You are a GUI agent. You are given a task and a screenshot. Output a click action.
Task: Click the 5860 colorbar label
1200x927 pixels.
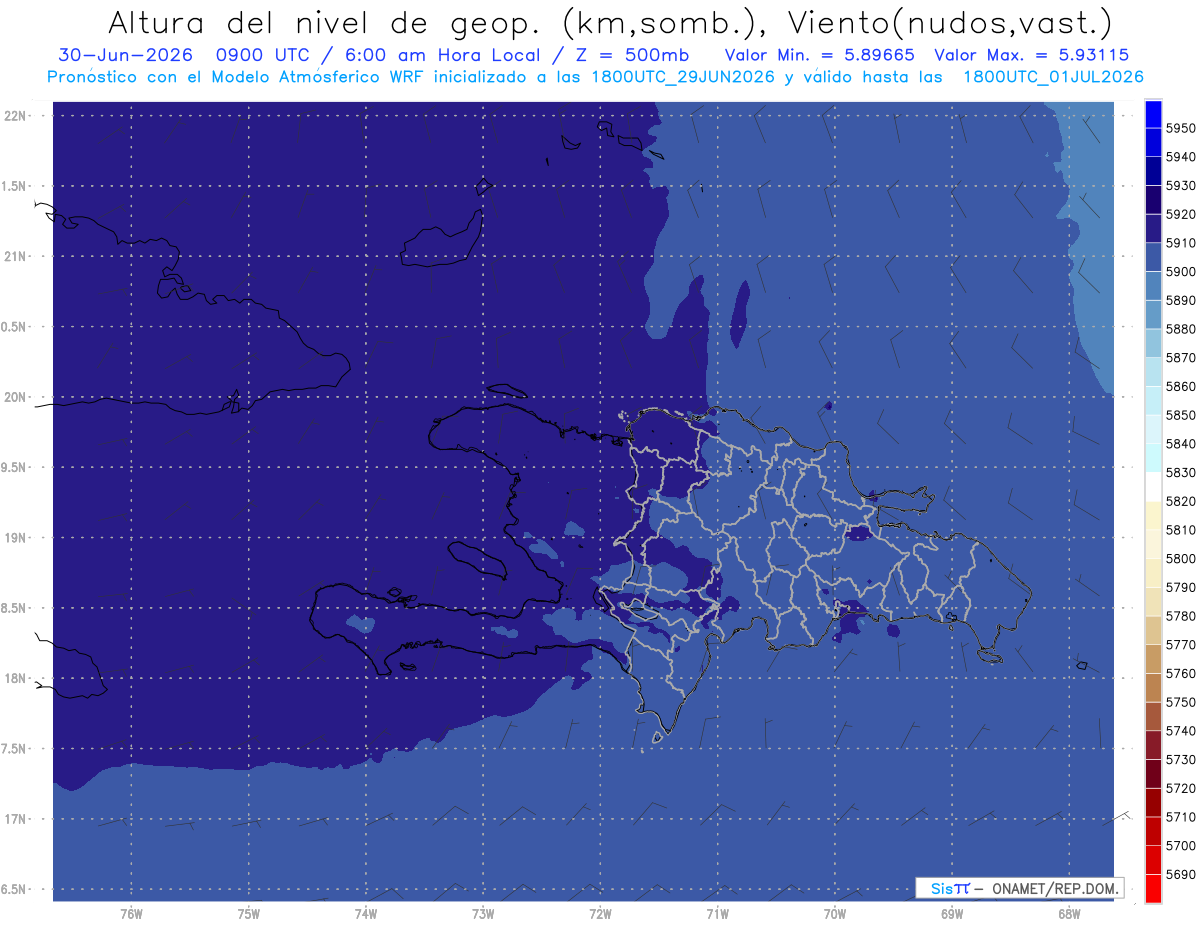(x=1181, y=386)
